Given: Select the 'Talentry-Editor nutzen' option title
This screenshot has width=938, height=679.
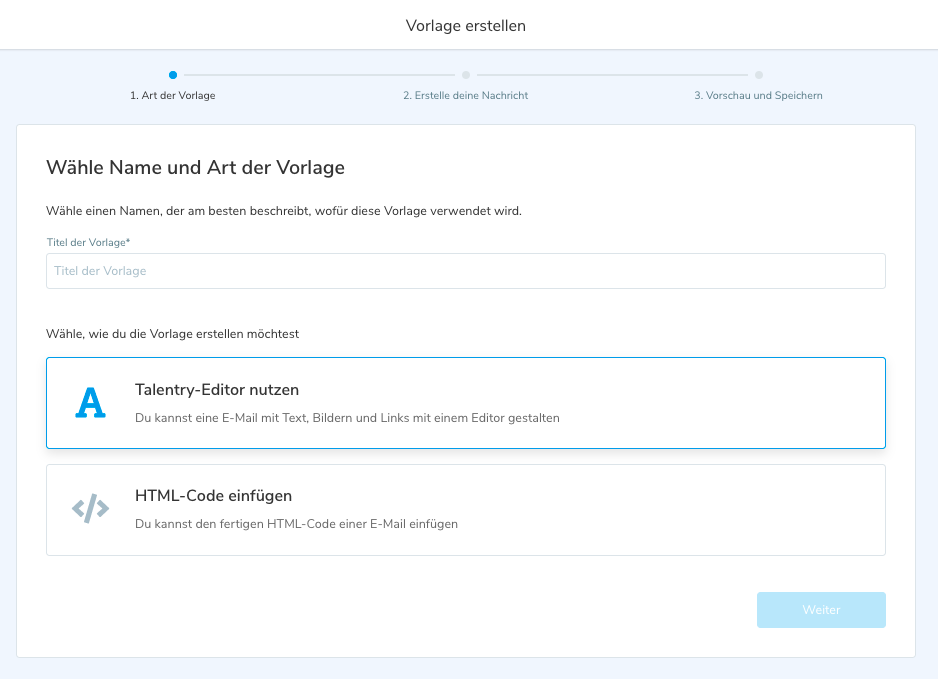Looking at the screenshot, I should [217, 390].
